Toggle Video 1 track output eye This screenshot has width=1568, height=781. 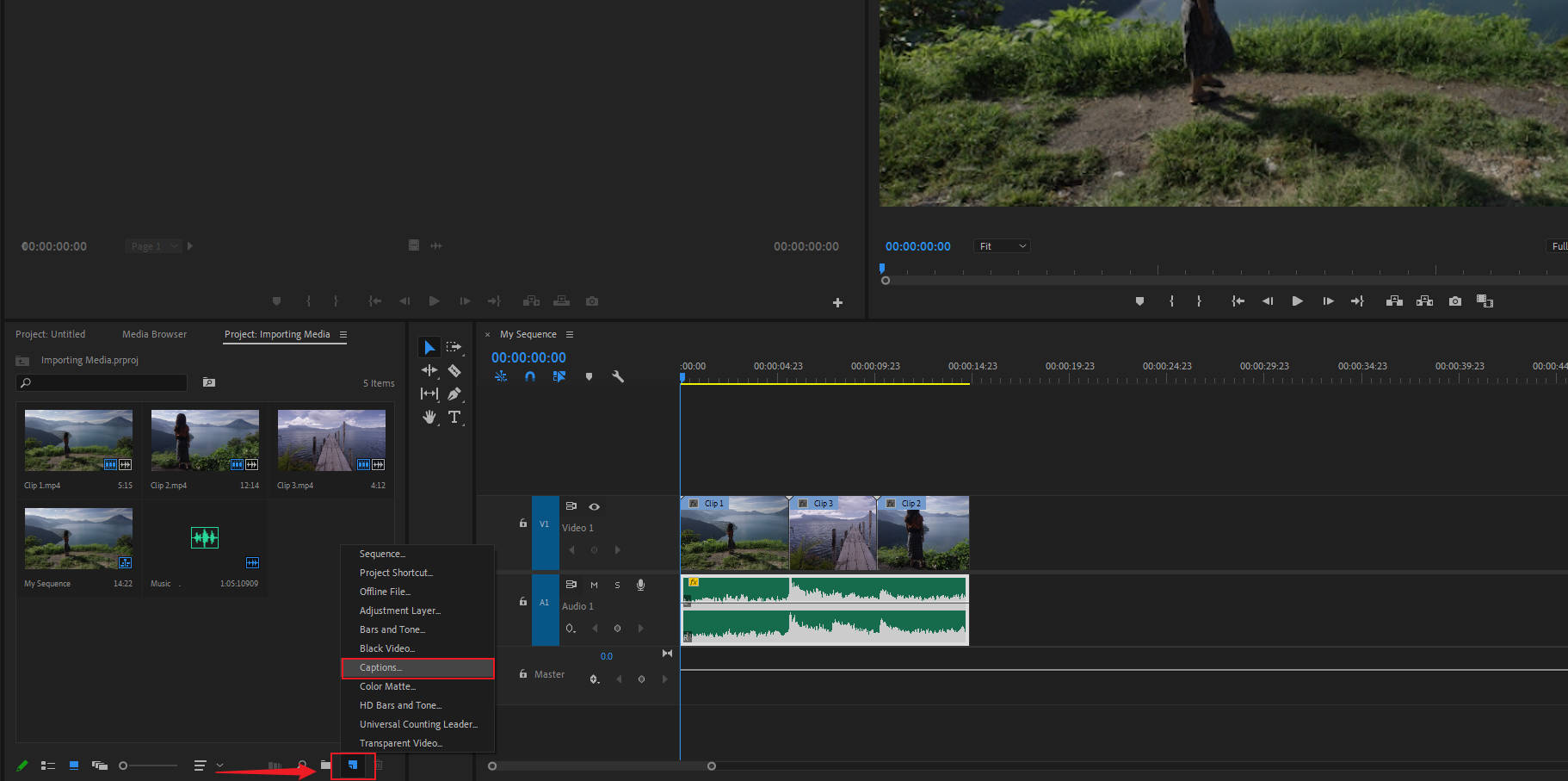click(594, 506)
